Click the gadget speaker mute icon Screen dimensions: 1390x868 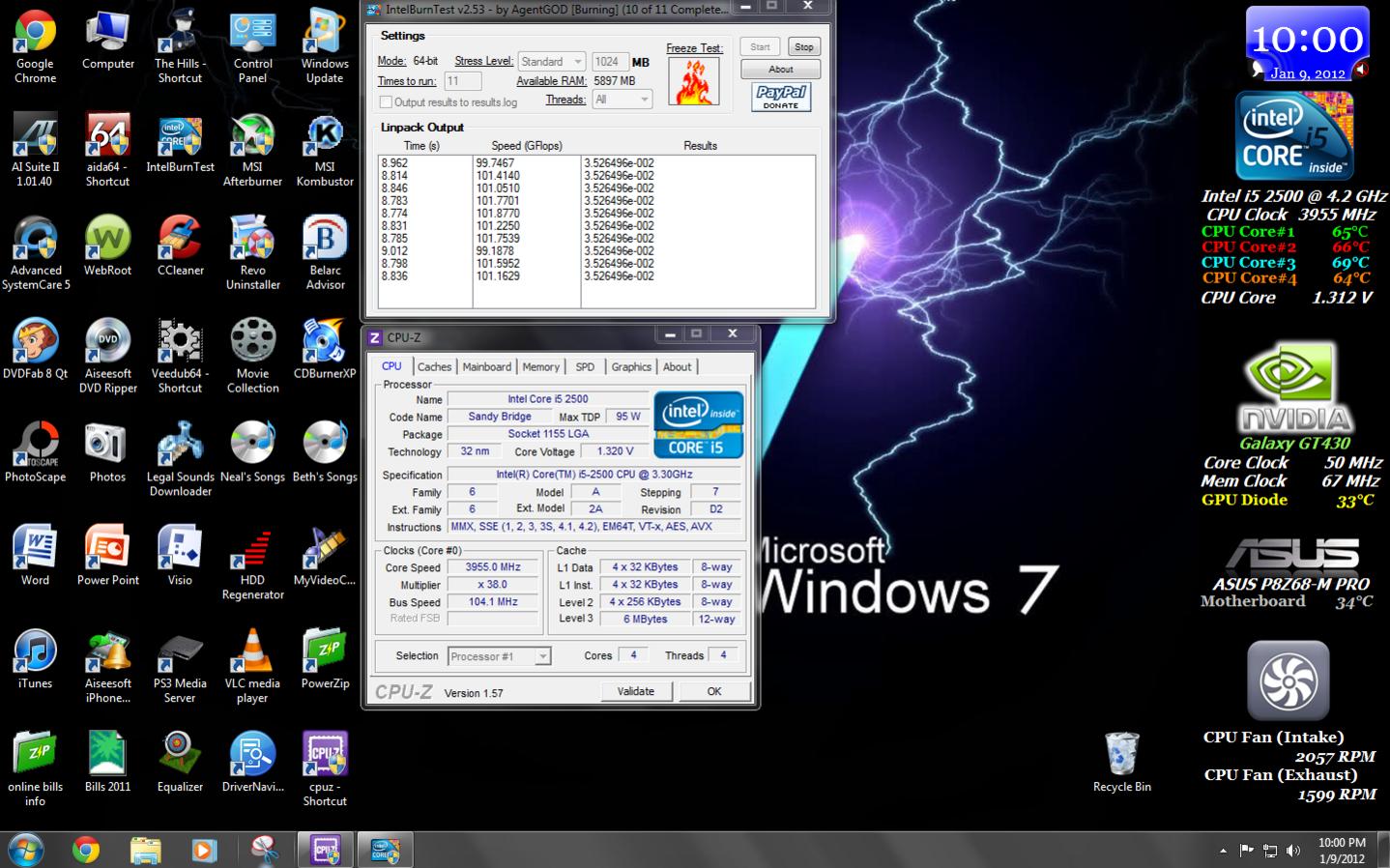(1361, 70)
